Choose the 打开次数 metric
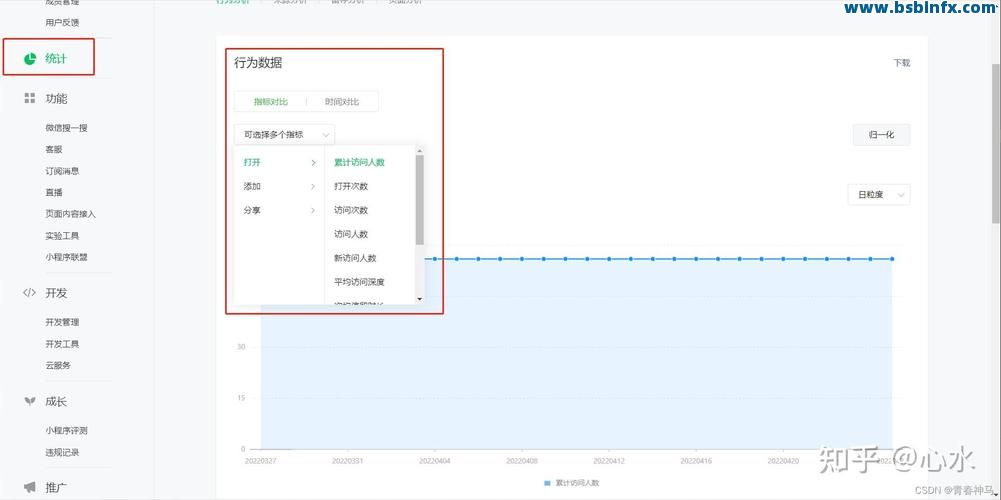Image resolution: width=1001 pixels, height=500 pixels. point(351,186)
